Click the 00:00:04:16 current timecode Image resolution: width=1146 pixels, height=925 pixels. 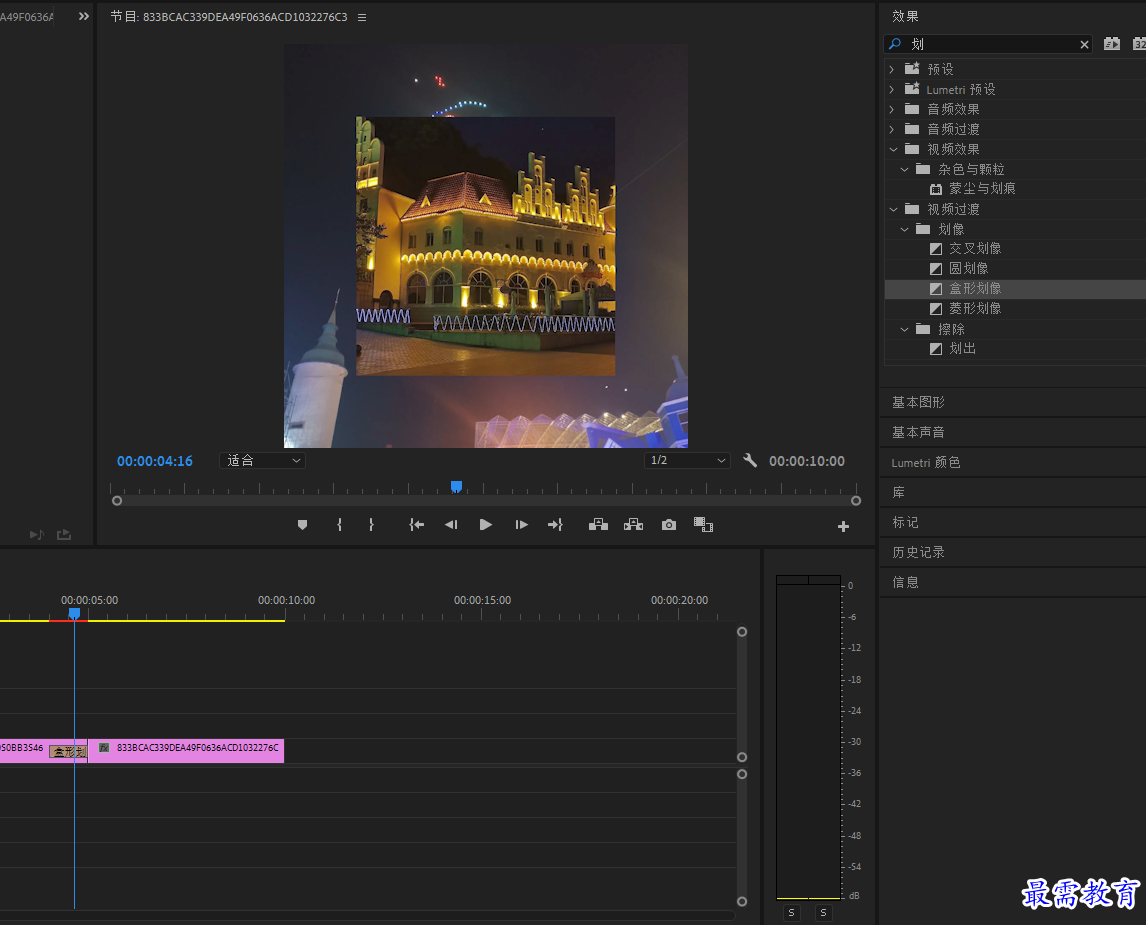click(x=155, y=461)
